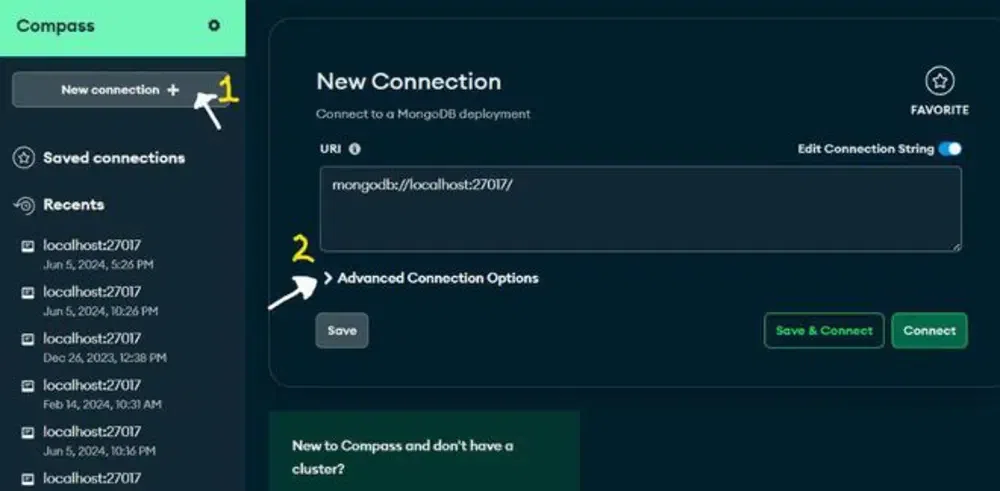
Task: Click into the URI connection string field
Action: pyautogui.click(x=640, y=209)
